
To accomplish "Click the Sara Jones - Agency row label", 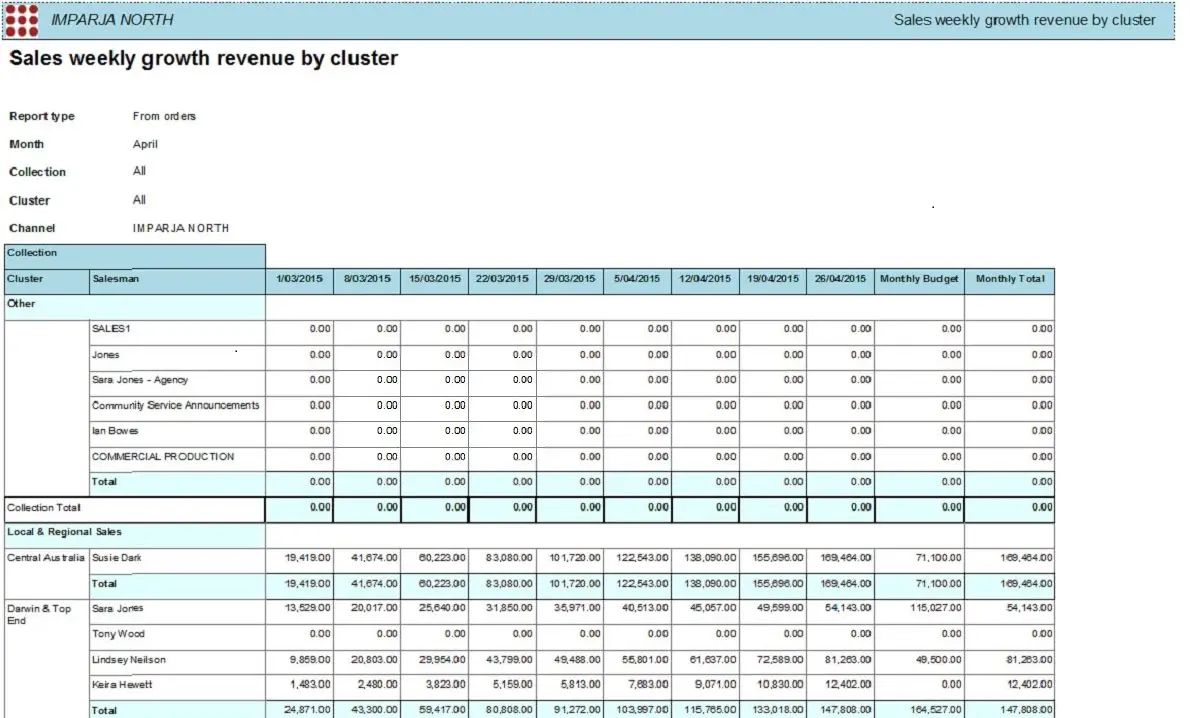I will click(x=140, y=380).
